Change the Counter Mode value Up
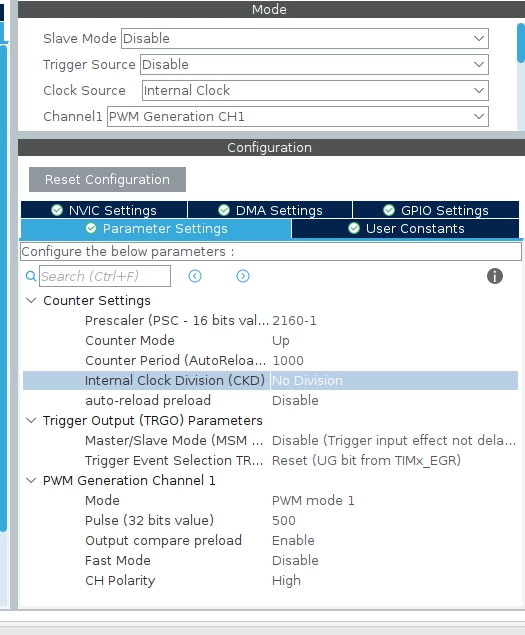Viewport: 525px width, 635px height. point(281,341)
